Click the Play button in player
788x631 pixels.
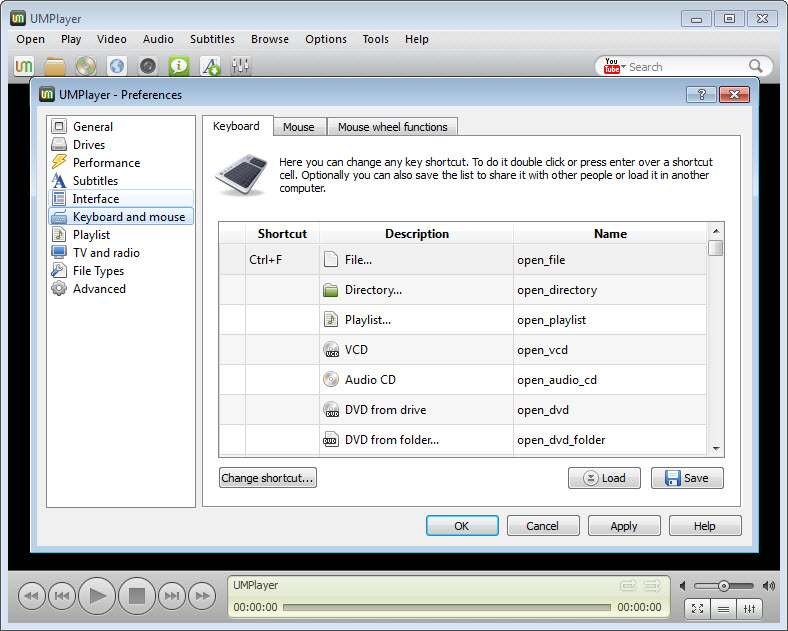[97, 596]
